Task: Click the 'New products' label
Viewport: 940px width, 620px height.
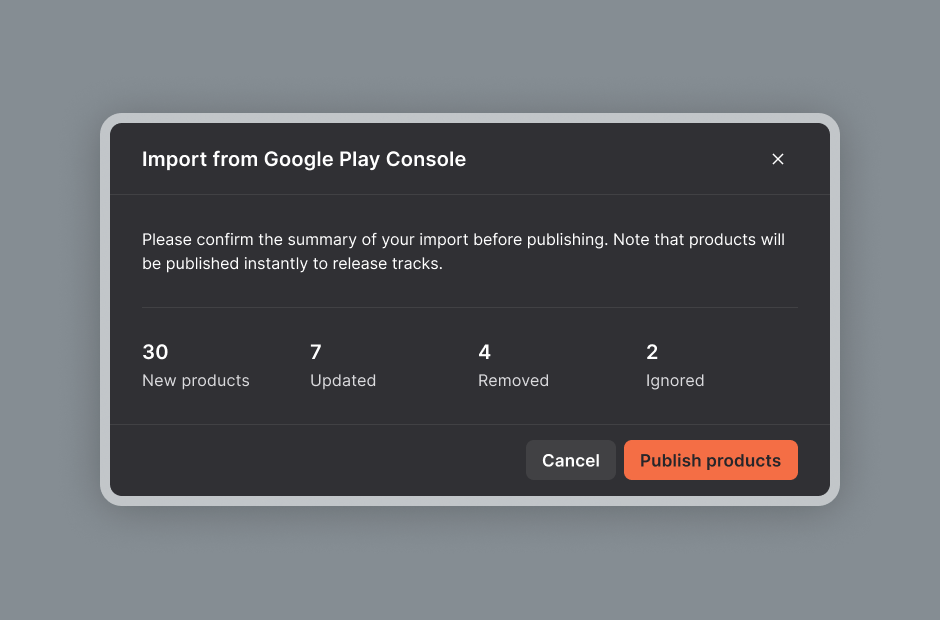Action: click(195, 381)
